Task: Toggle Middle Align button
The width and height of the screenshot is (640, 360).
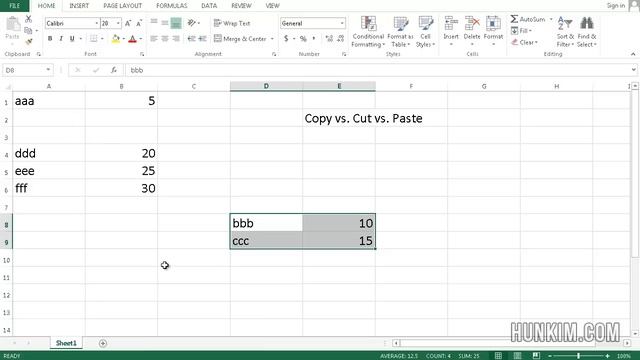Action: pos(164,23)
